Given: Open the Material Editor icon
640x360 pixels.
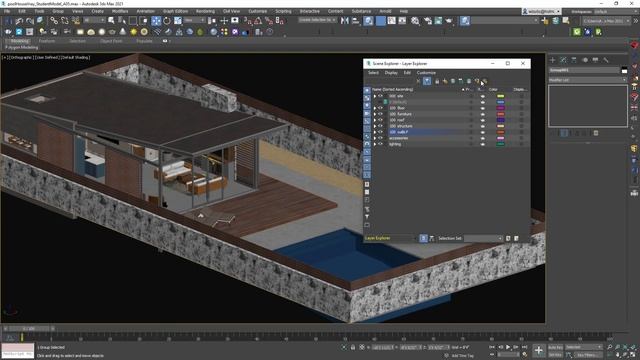Looking at the screenshot, I should 415,20.
